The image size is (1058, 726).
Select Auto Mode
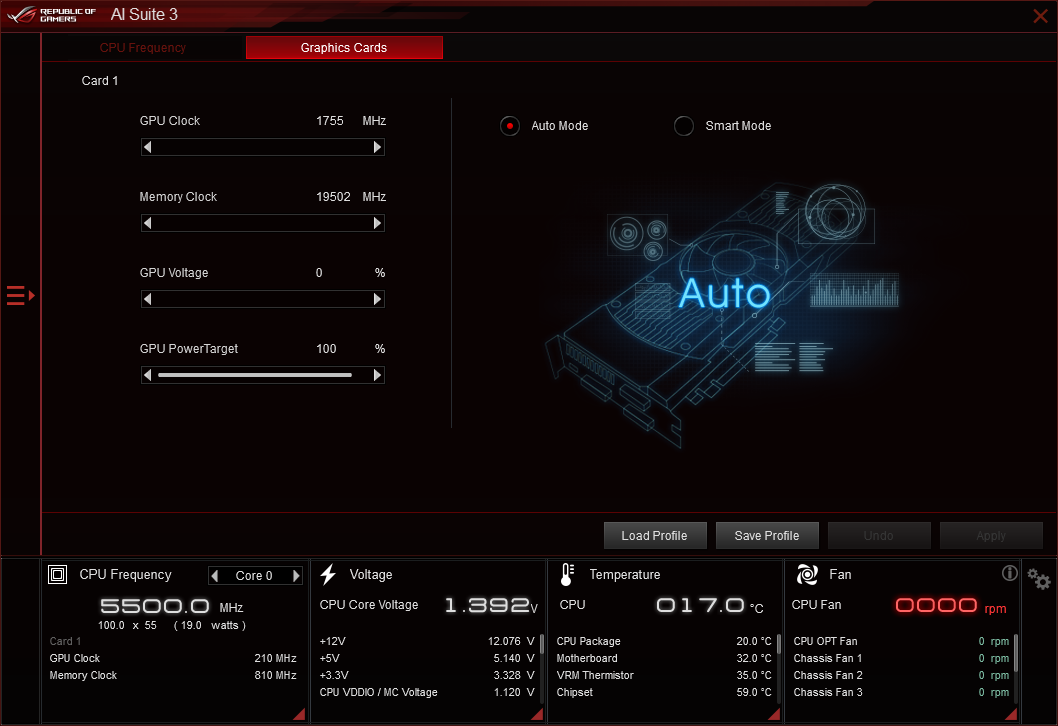[509, 126]
